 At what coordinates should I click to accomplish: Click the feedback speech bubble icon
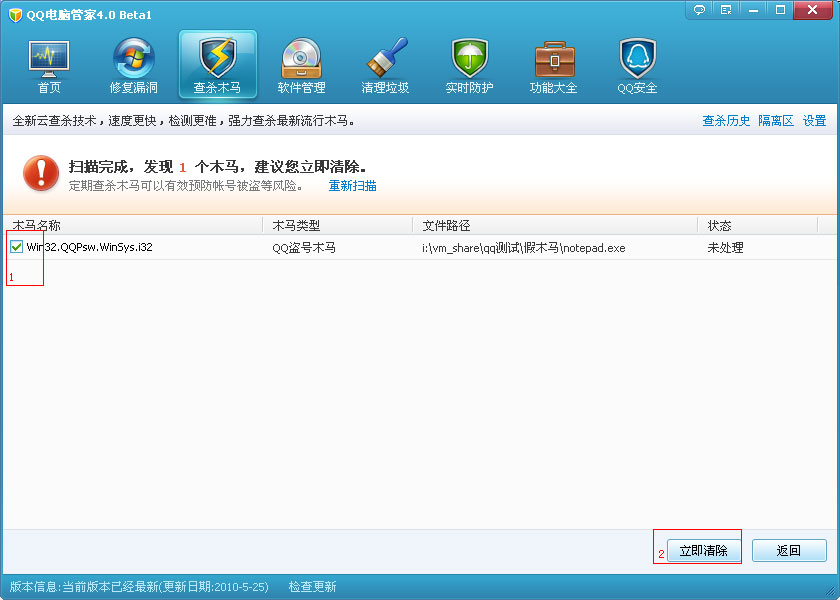tap(699, 10)
